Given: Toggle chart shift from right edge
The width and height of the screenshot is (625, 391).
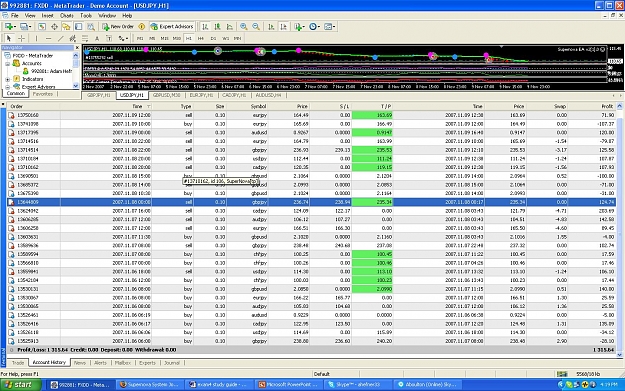Looking at the screenshot, I should 283,27.
